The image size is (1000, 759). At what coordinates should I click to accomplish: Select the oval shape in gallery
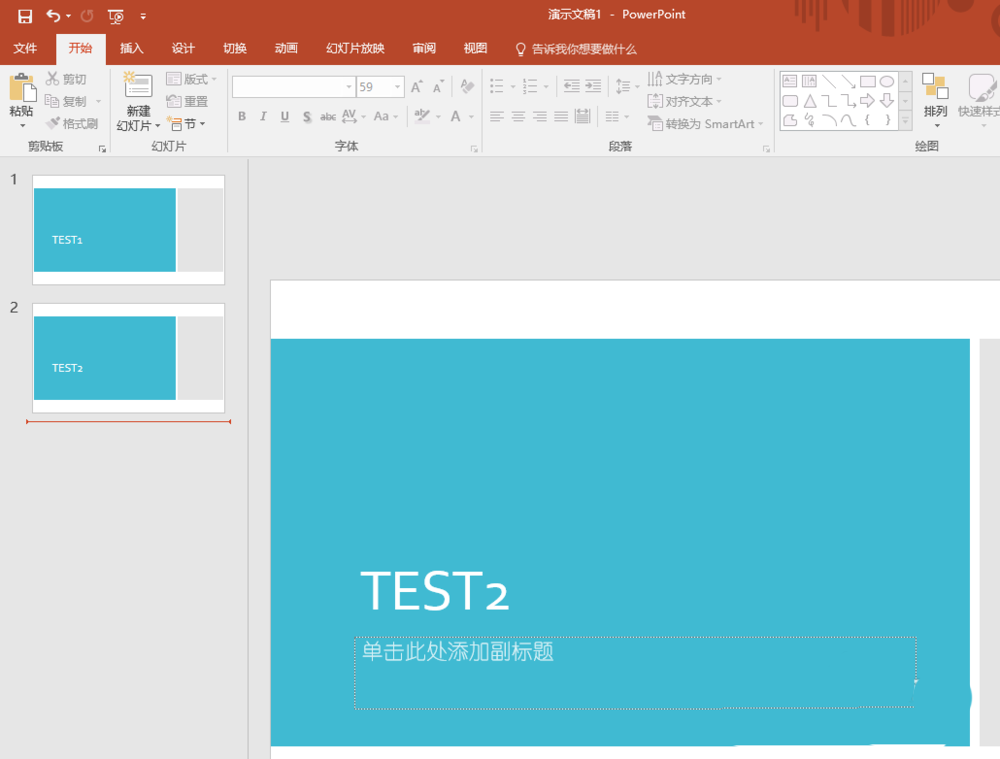point(886,82)
